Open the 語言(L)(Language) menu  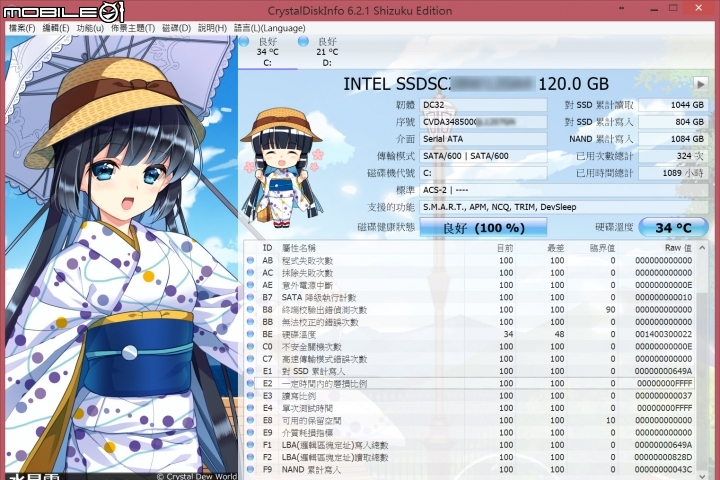click(x=270, y=28)
